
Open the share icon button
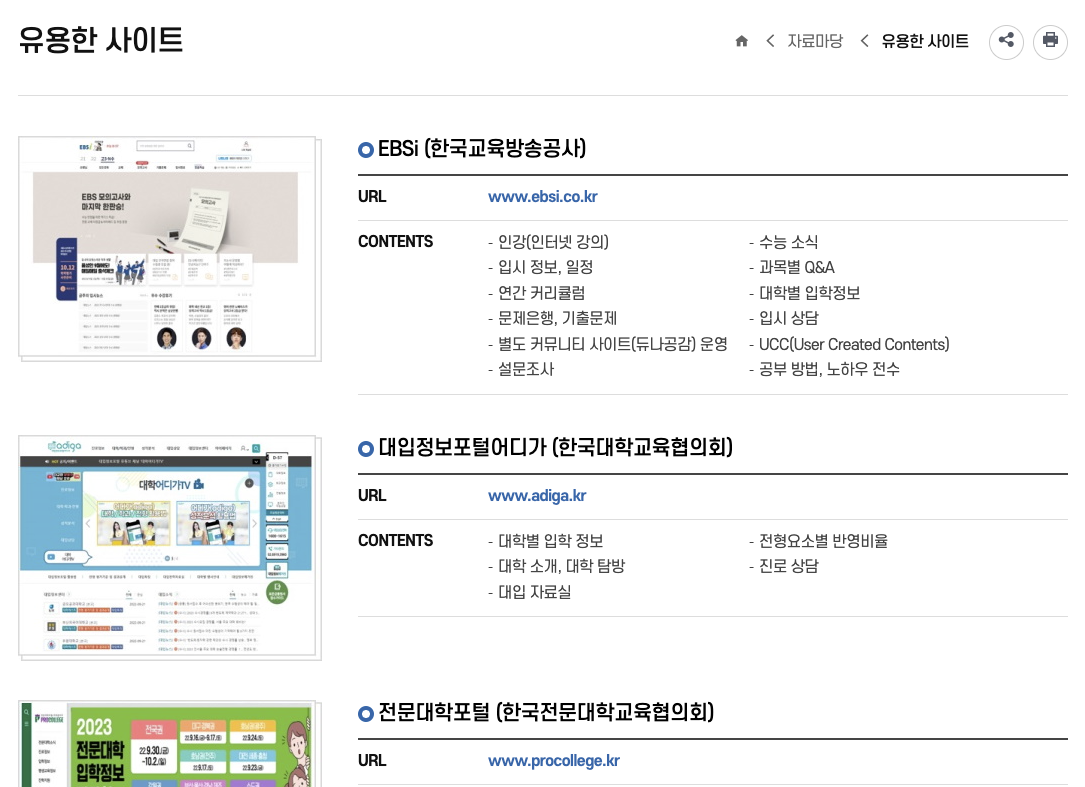[1006, 42]
